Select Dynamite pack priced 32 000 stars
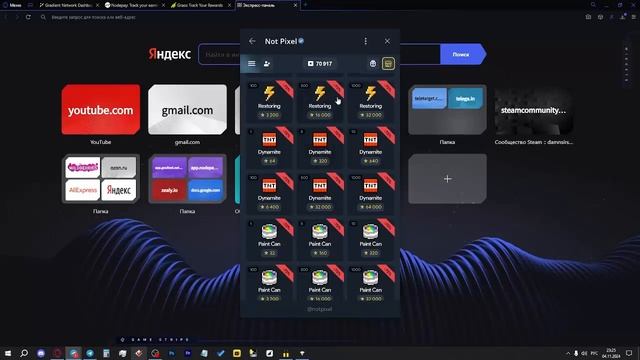640x360 pixels. tap(320, 193)
